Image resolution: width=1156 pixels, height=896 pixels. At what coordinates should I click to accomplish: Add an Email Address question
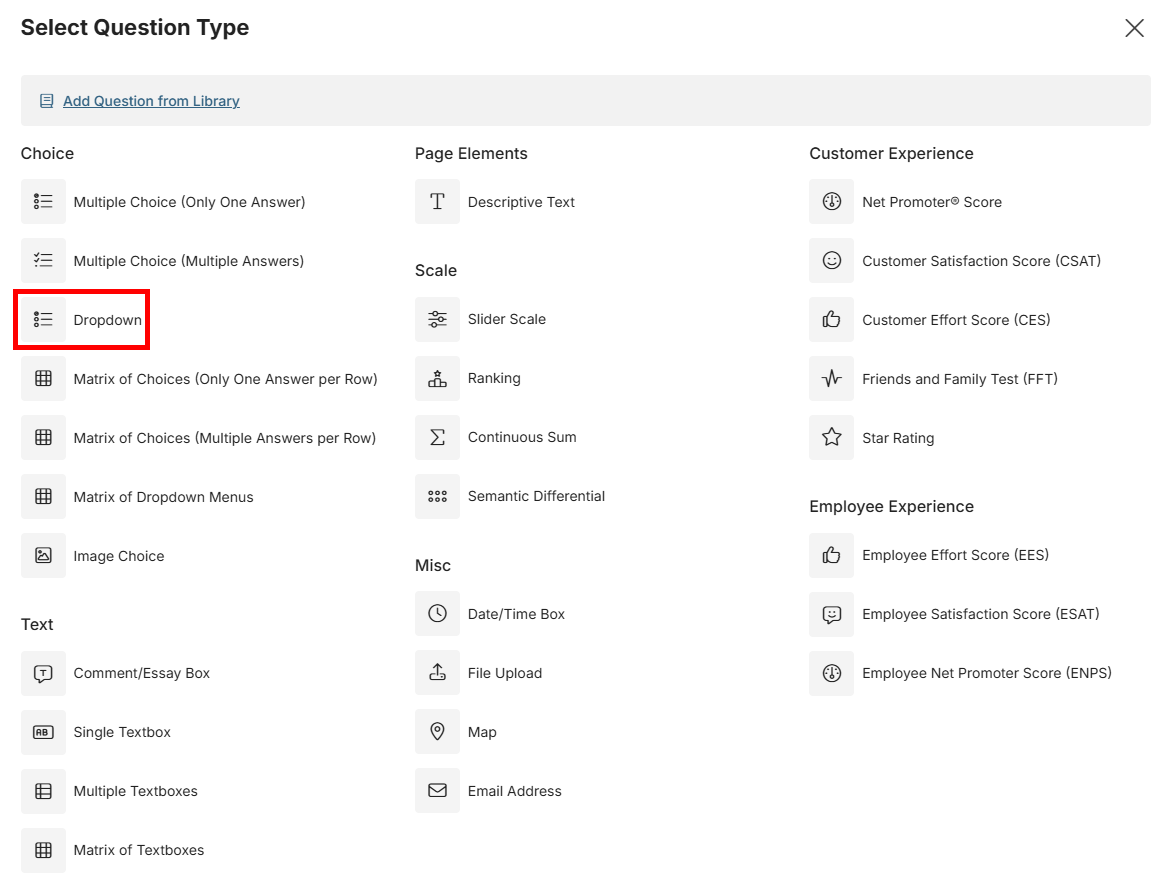[x=515, y=791]
